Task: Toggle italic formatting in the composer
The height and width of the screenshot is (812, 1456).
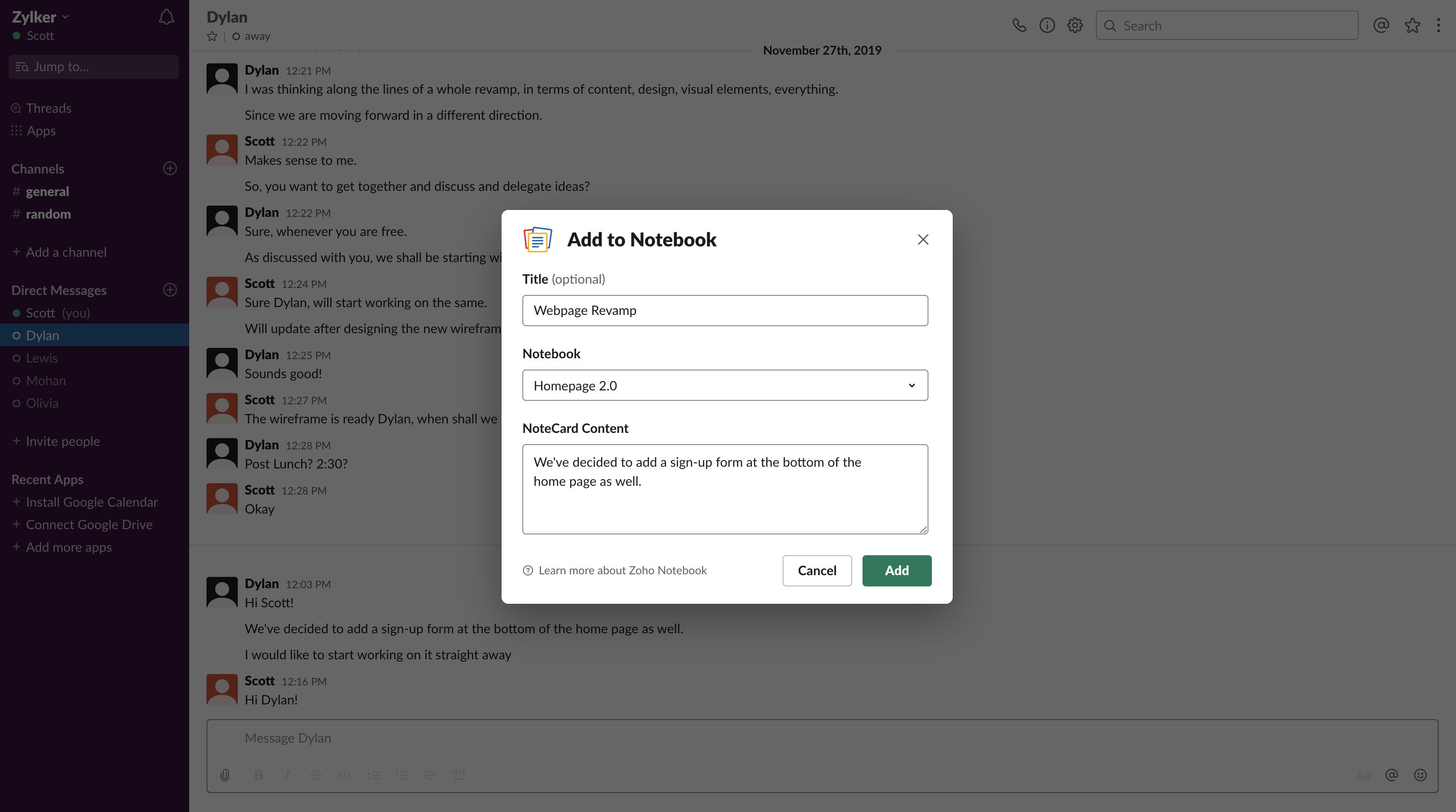Action: pyautogui.click(x=287, y=775)
